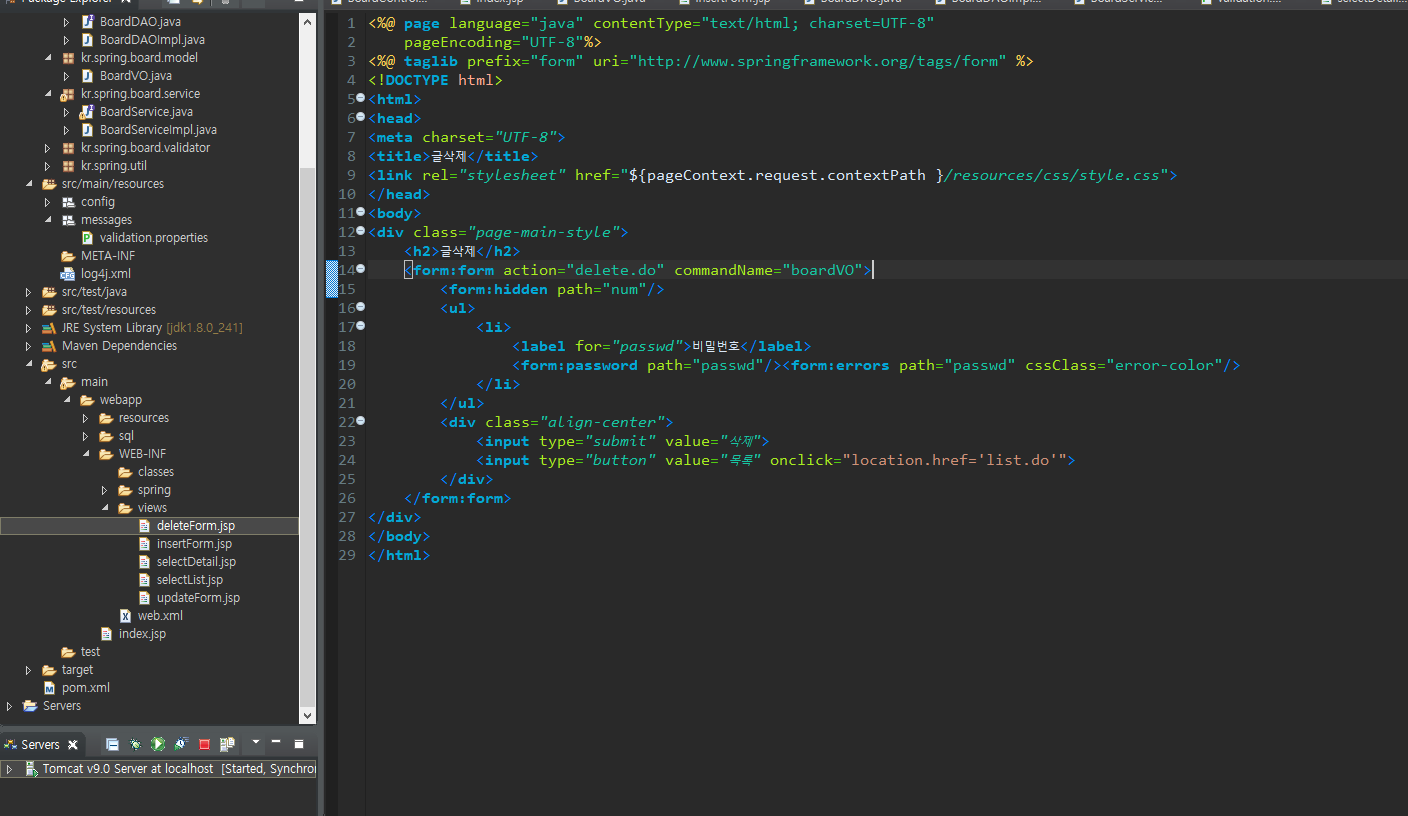Expand the spring folder under WEB-INF
The image size is (1408, 816).
coord(105,490)
